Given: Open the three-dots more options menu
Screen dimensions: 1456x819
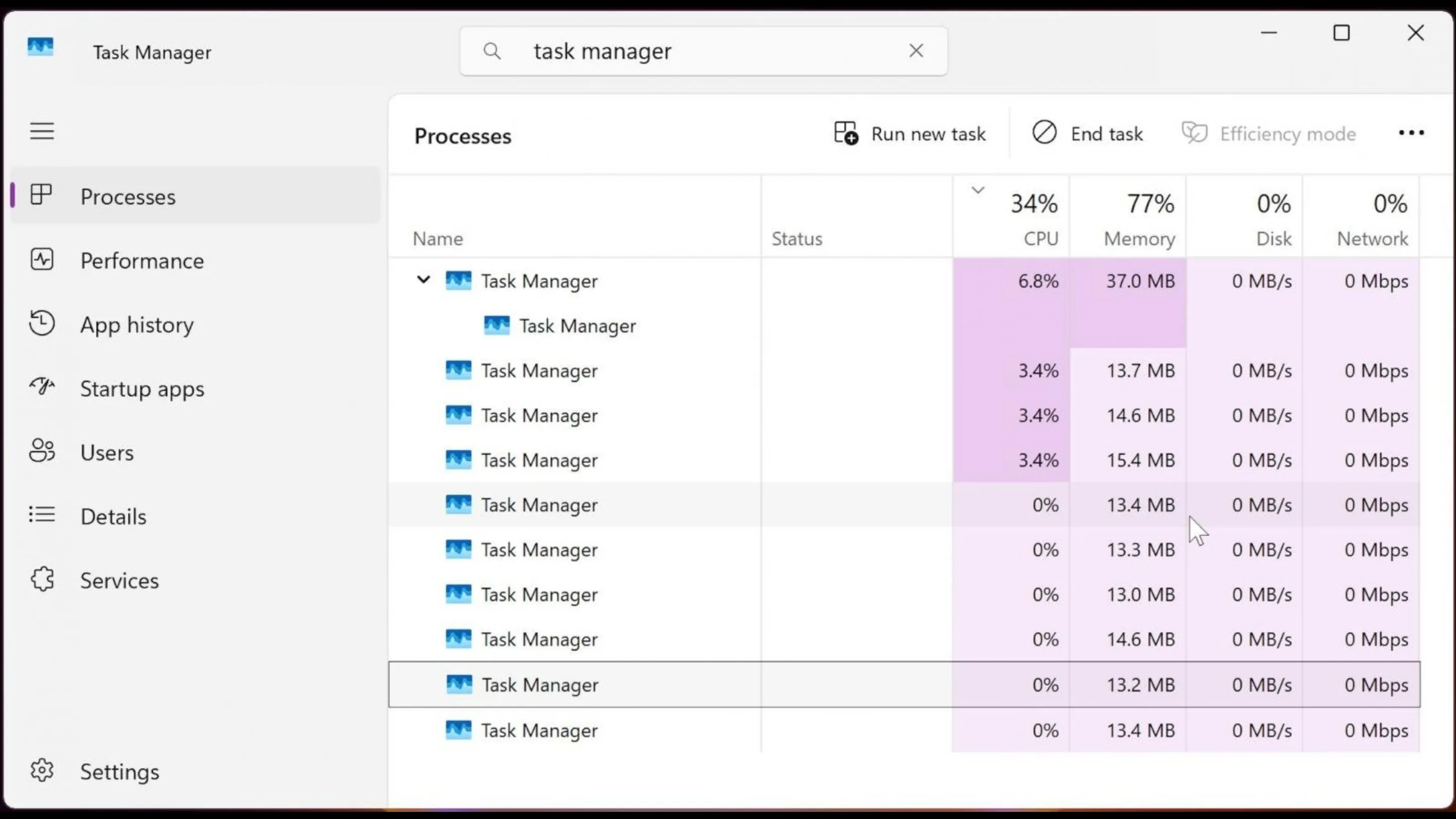Looking at the screenshot, I should pyautogui.click(x=1411, y=133).
